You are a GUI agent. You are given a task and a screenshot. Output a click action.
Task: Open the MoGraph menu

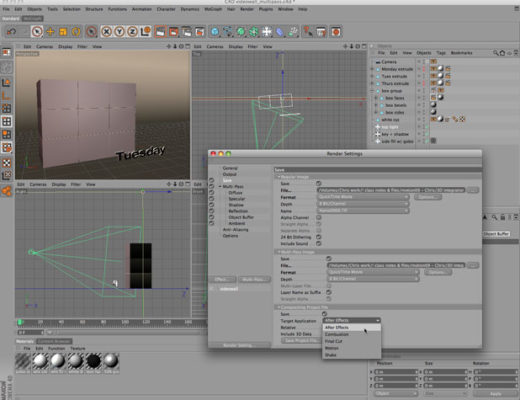[x=213, y=9]
